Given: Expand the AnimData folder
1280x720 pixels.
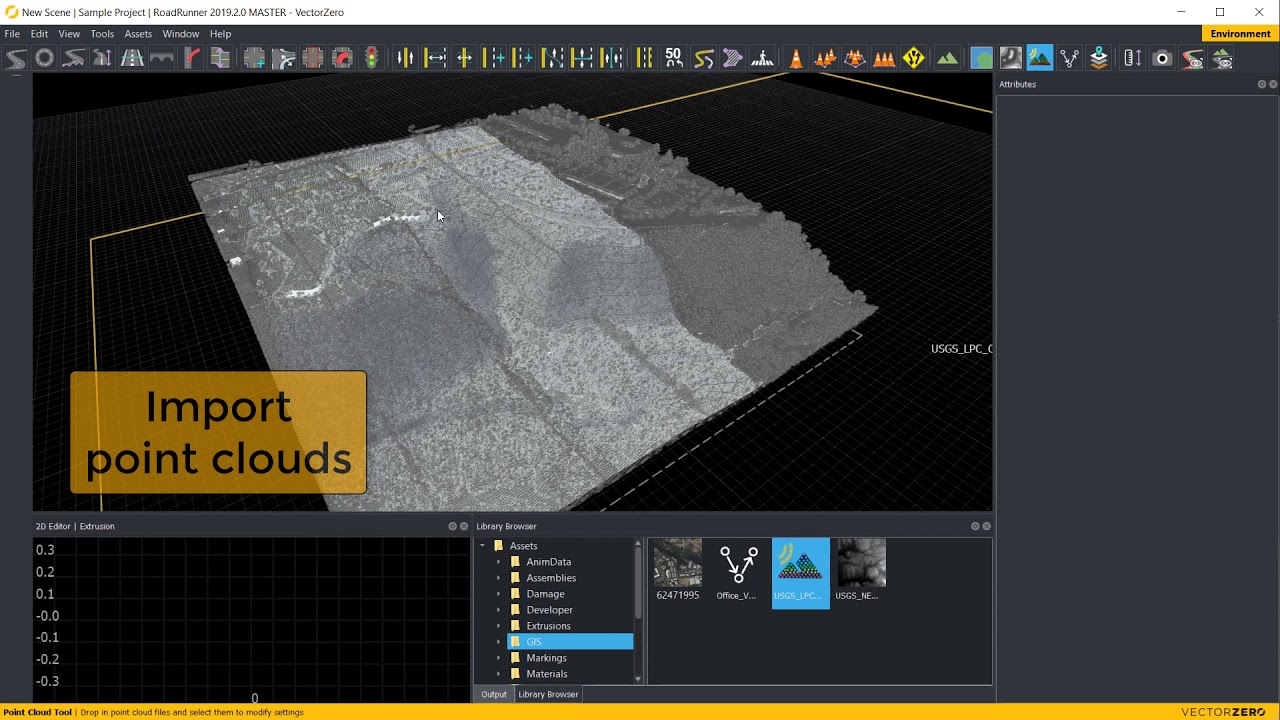Looking at the screenshot, I should 499,562.
